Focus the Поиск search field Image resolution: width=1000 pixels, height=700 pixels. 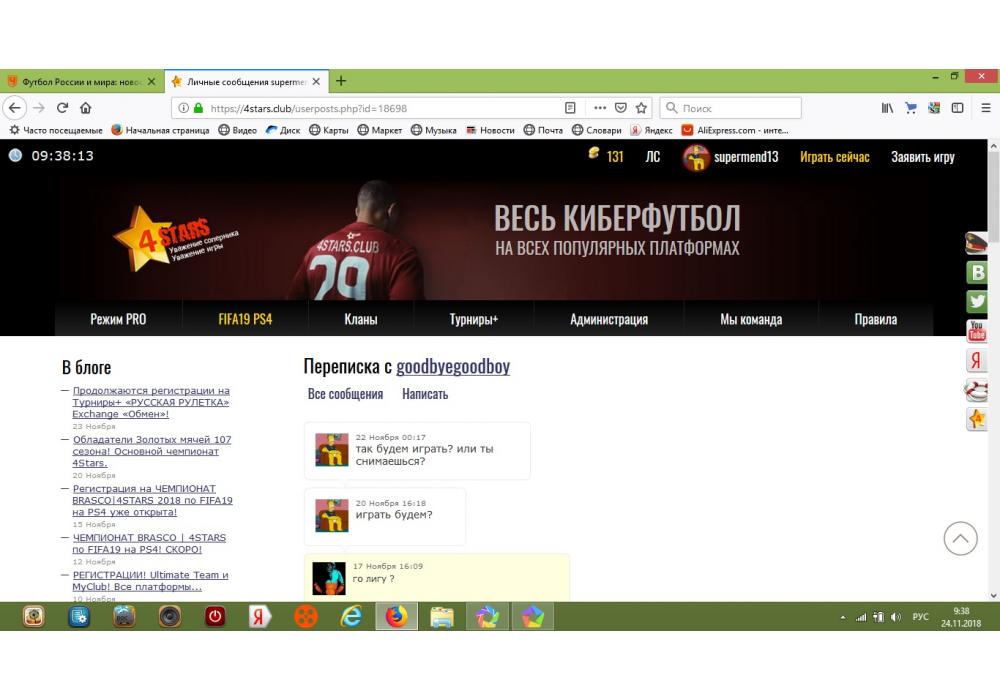730,108
